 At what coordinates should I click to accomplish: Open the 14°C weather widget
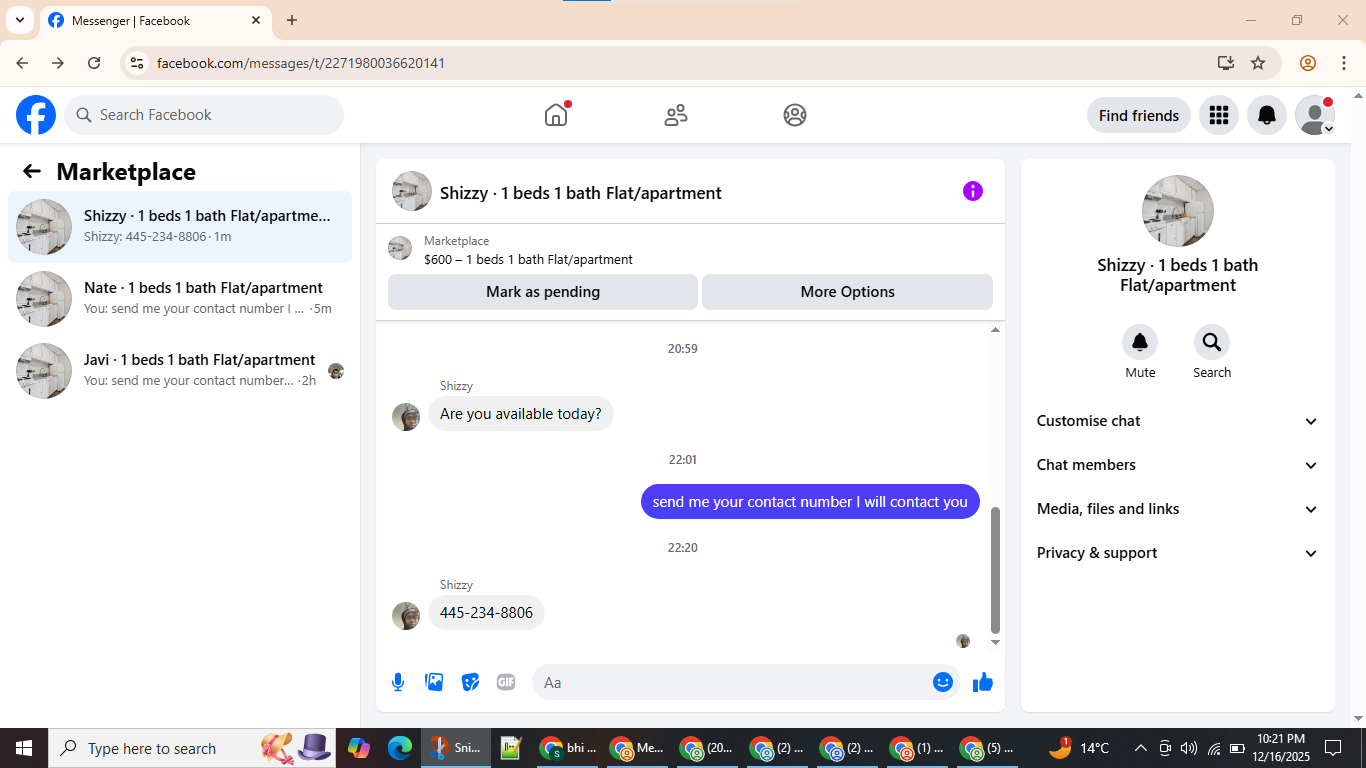[x=1080, y=748]
